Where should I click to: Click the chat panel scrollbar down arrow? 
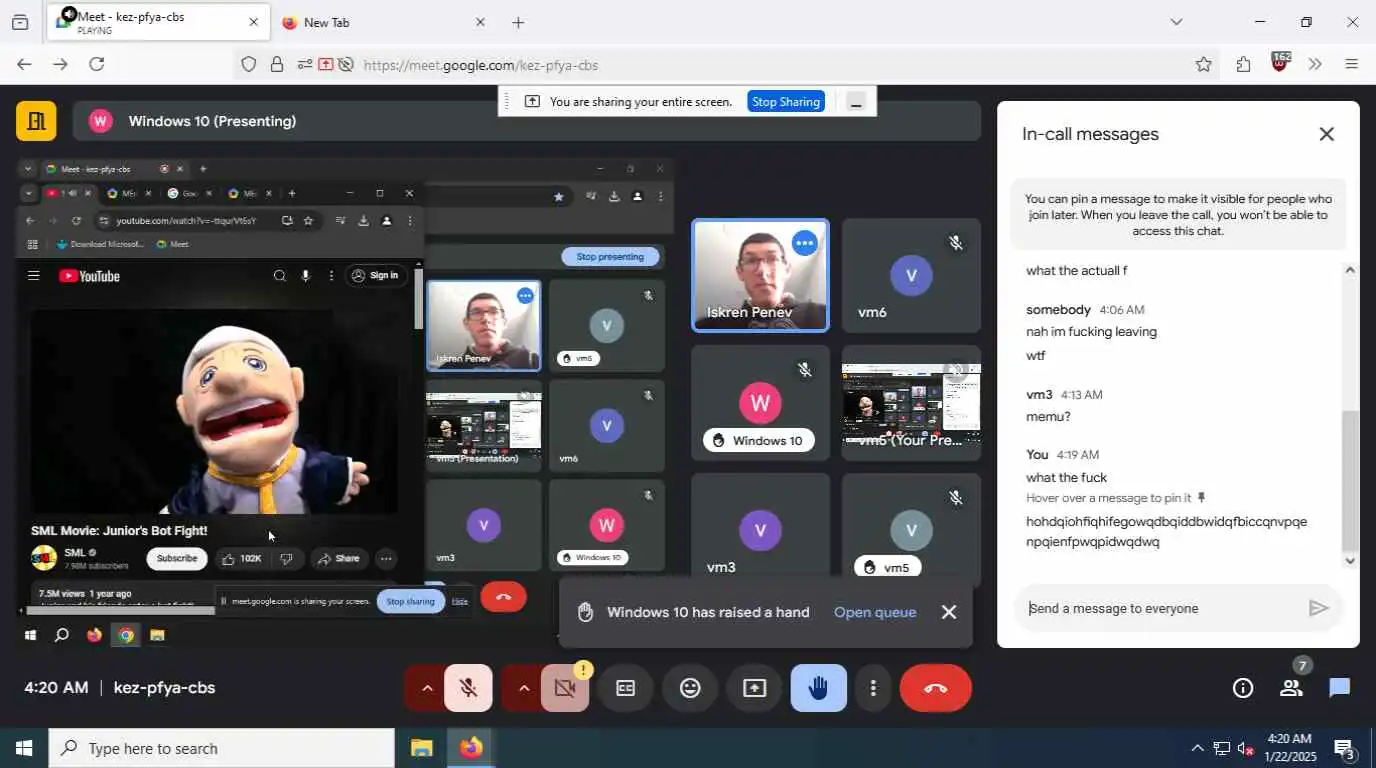(1350, 561)
